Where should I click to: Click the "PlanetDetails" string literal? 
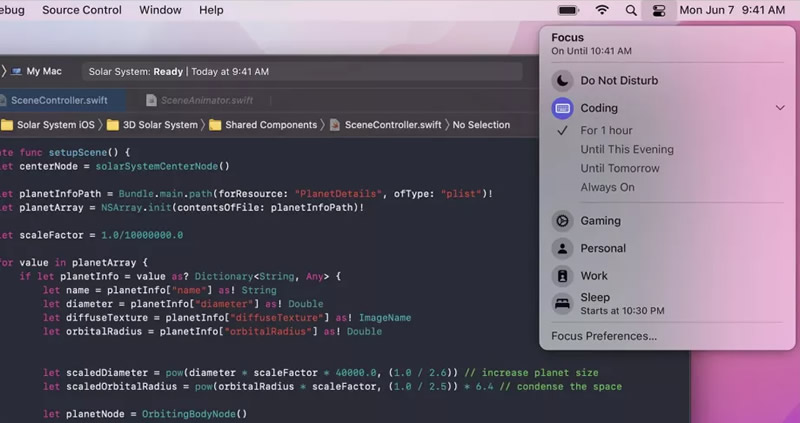pos(339,194)
